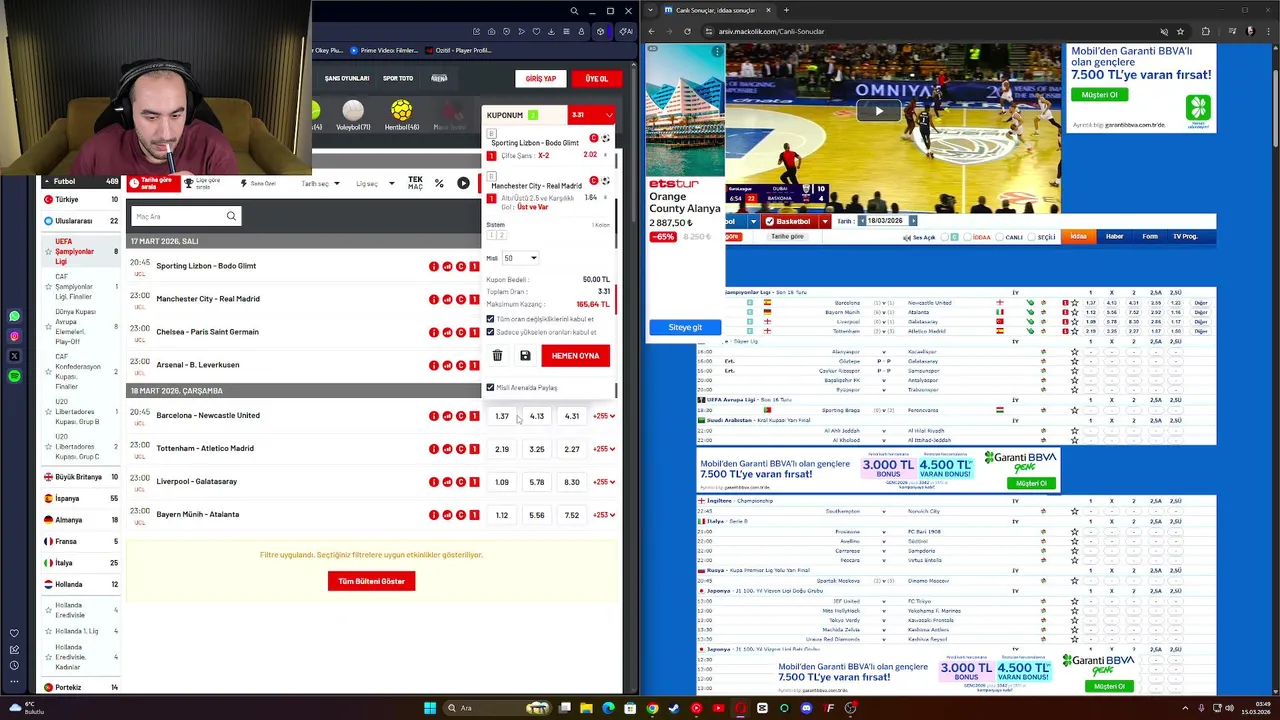Go to next date after 18/03/2026 on Mackolik
1280x720 pixels.
[x=912, y=221]
